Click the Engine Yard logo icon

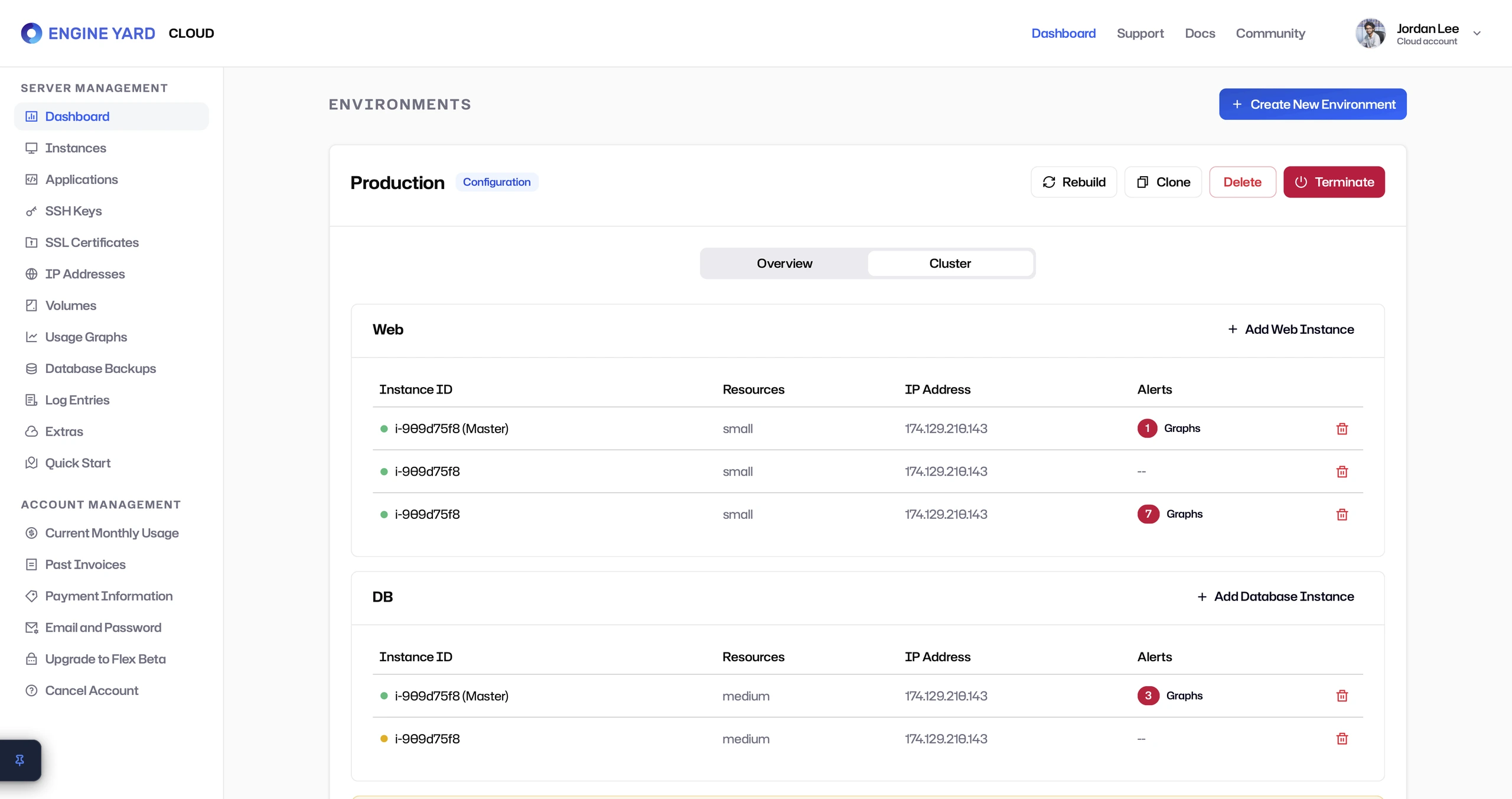tap(31, 33)
